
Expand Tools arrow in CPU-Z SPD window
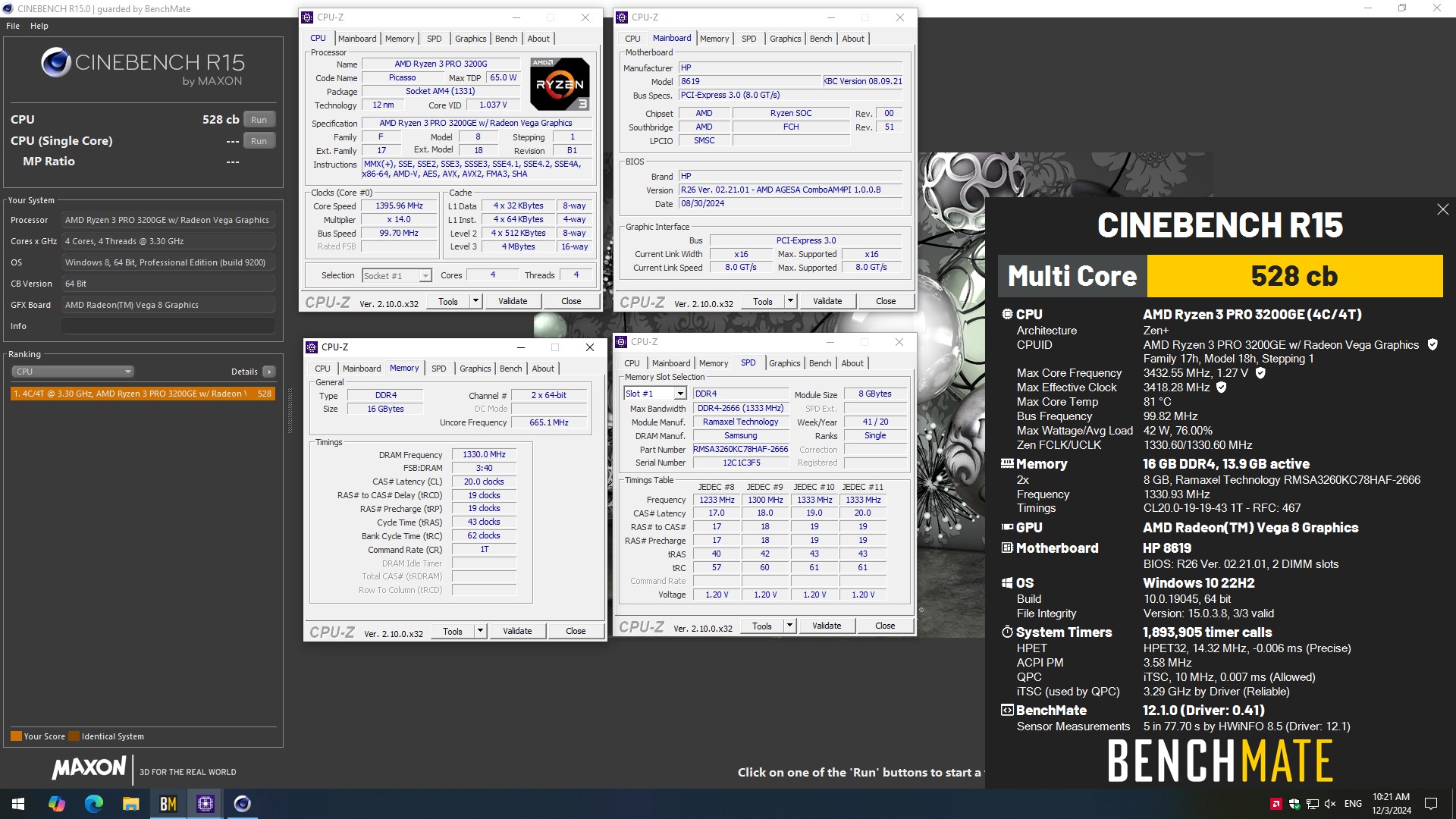tap(789, 626)
